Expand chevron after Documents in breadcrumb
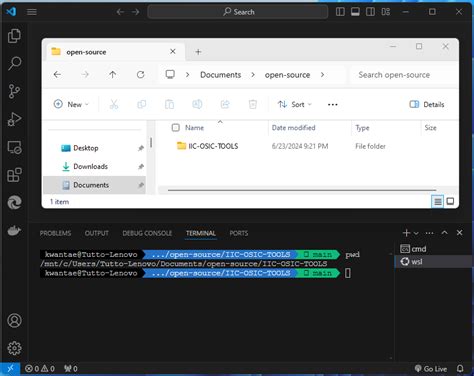The height and width of the screenshot is (376, 474). pos(253,75)
